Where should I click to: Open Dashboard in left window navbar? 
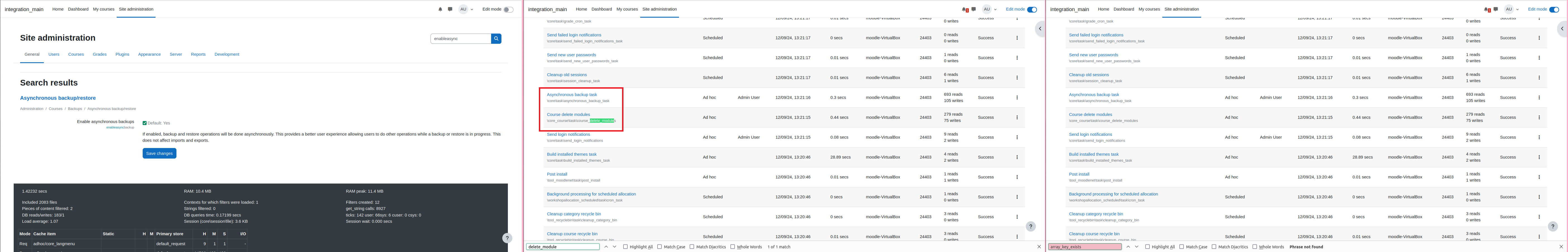click(x=78, y=9)
